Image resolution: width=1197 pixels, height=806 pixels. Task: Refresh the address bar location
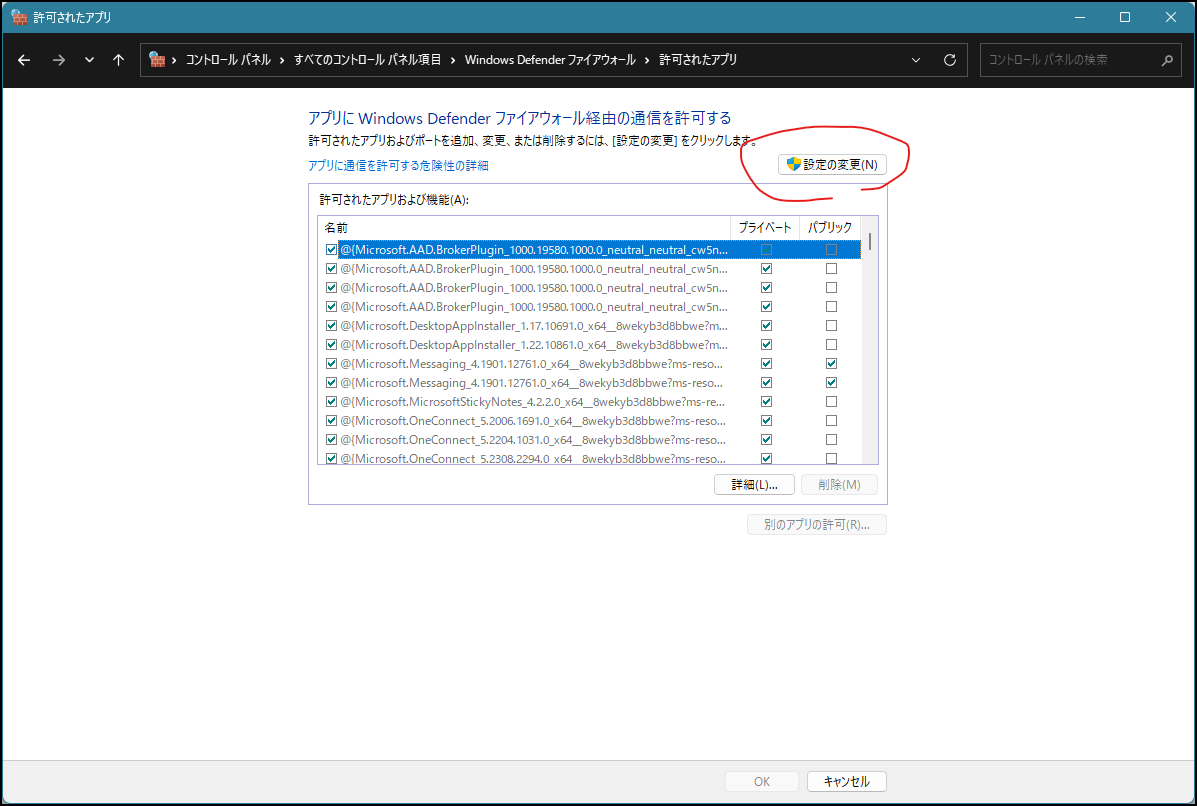click(950, 60)
